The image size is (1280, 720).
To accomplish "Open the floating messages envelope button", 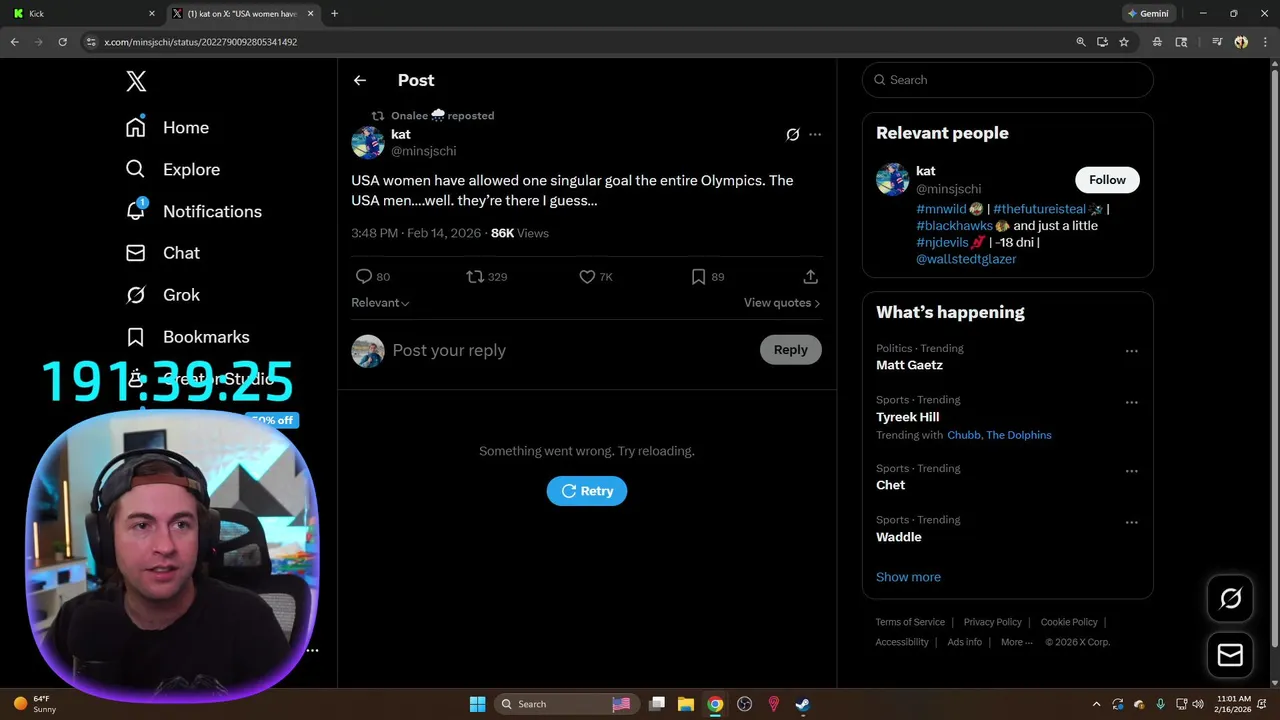I will 1230,655.
